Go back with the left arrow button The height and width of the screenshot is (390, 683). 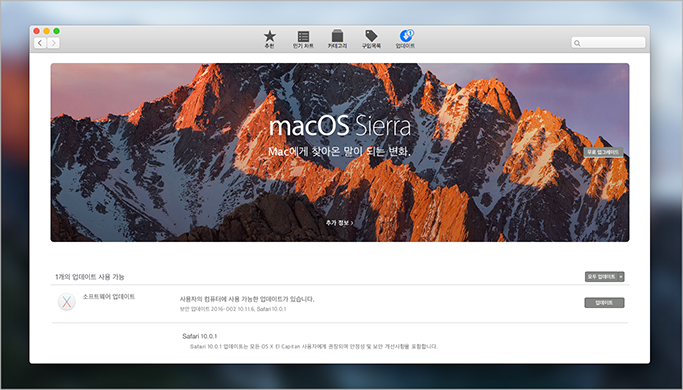(x=40, y=43)
